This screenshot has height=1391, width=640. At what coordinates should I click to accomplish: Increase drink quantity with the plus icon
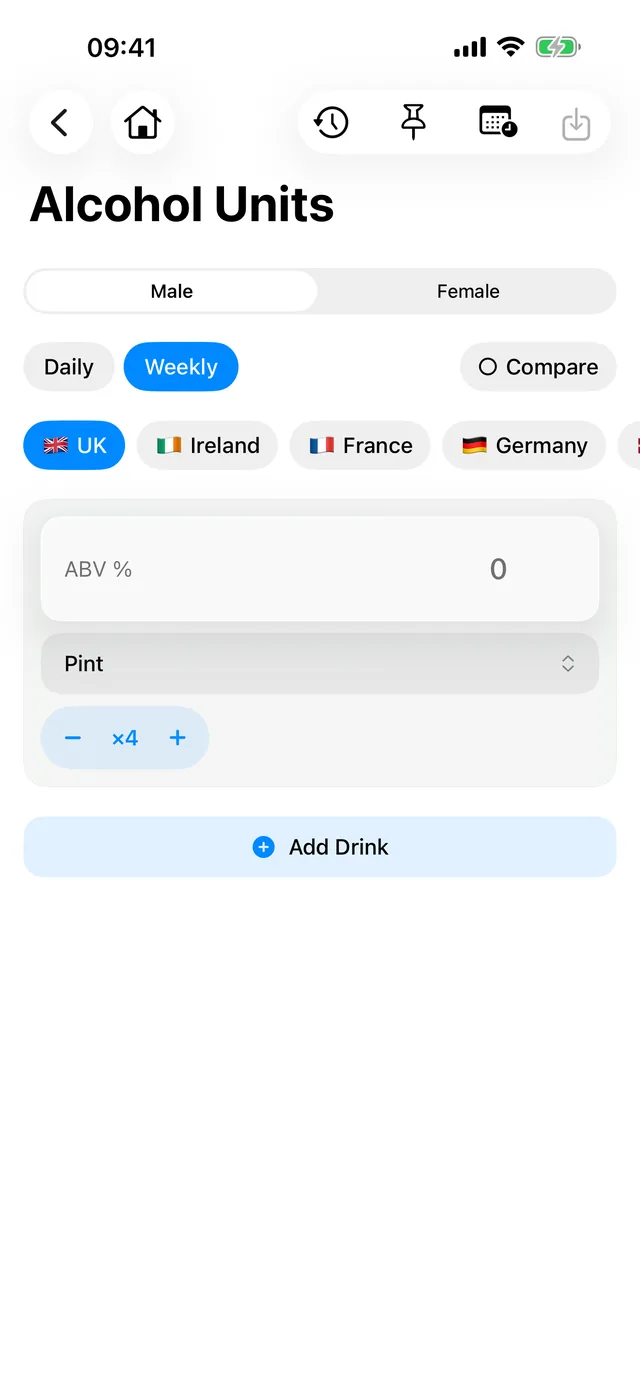pos(177,738)
